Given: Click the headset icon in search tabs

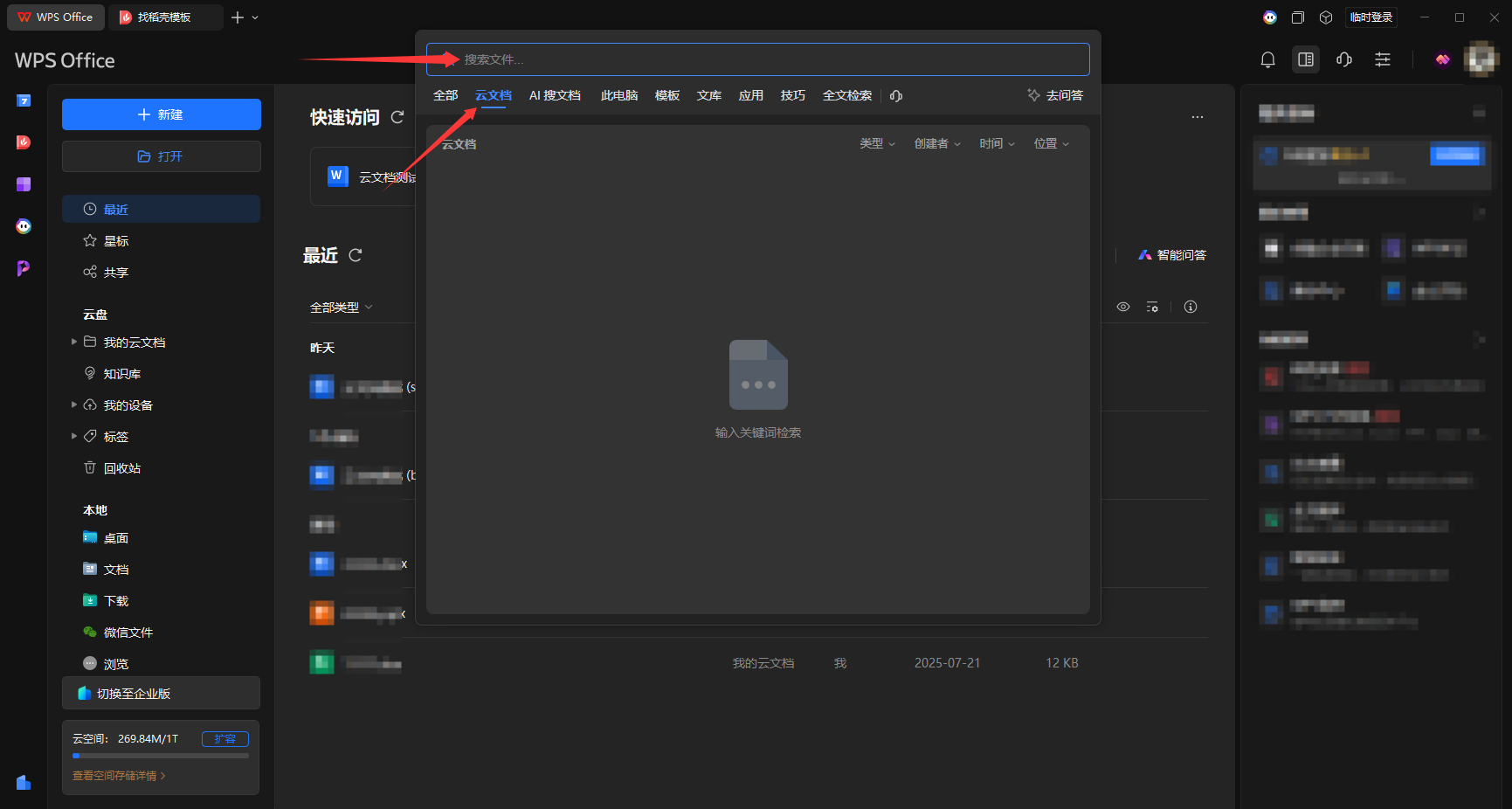Looking at the screenshot, I should click(x=896, y=96).
